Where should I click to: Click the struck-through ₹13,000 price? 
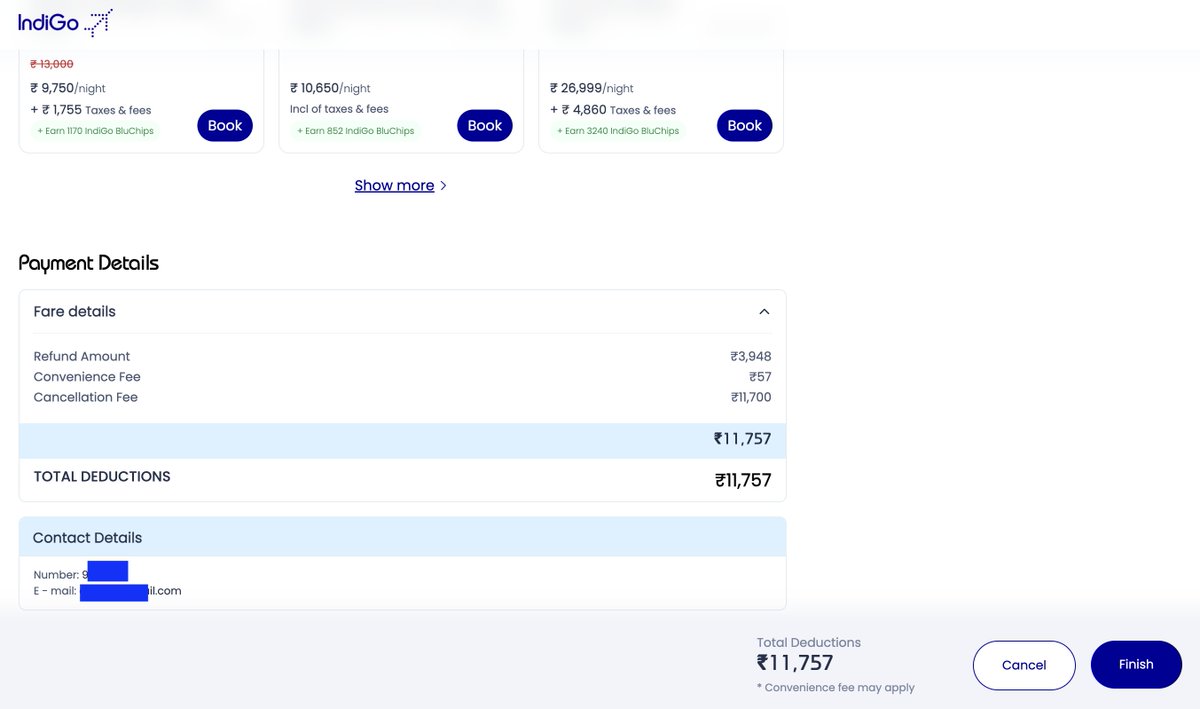52,64
